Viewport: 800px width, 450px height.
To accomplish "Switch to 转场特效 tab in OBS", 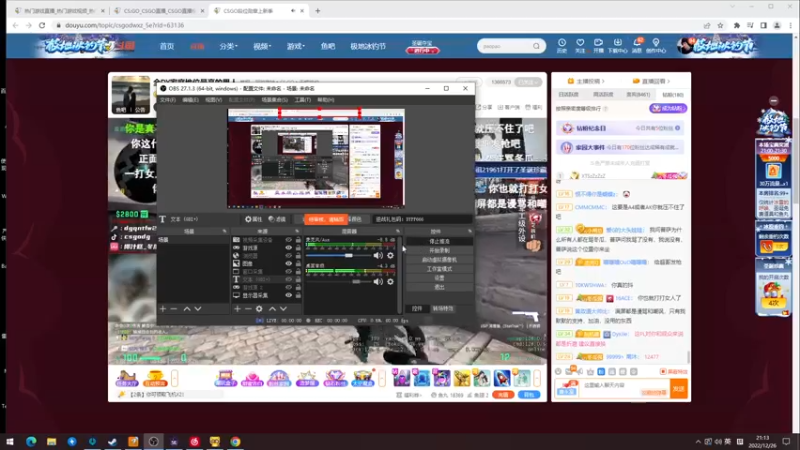I will pos(442,309).
